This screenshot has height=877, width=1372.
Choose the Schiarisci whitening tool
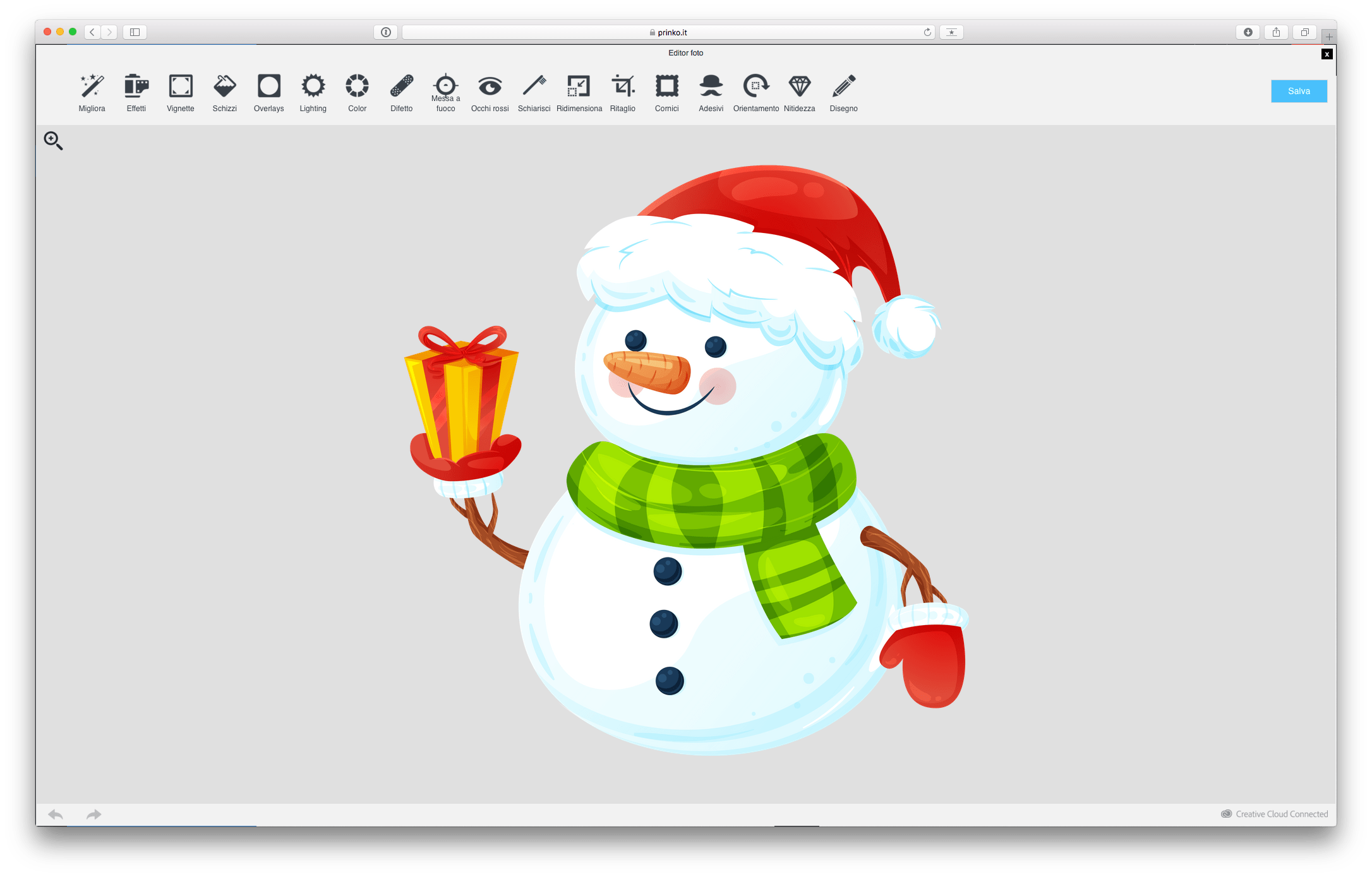pyautogui.click(x=534, y=93)
